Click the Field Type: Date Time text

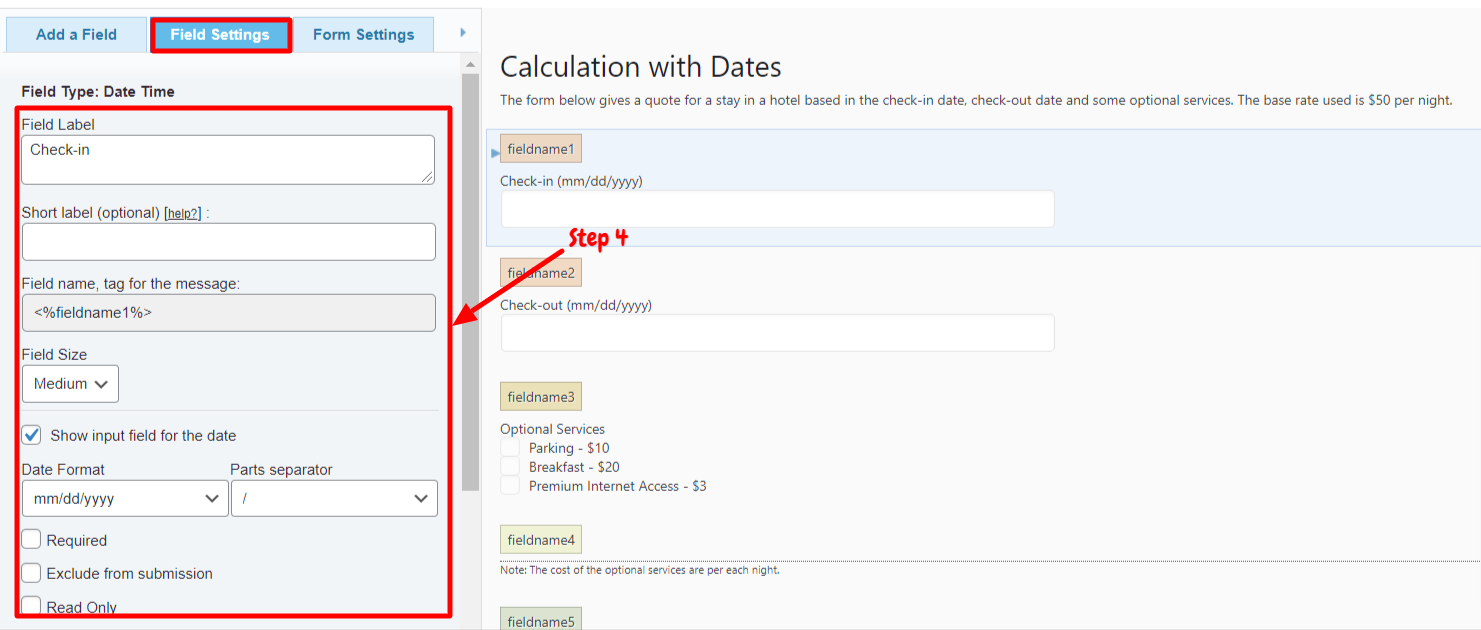[98, 91]
